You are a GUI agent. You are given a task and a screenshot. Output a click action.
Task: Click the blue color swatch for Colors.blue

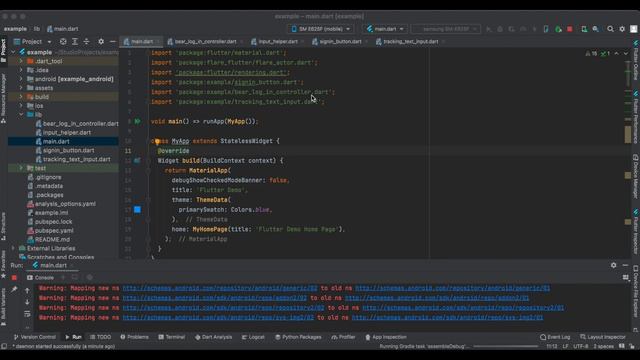[x=138, y=209]
